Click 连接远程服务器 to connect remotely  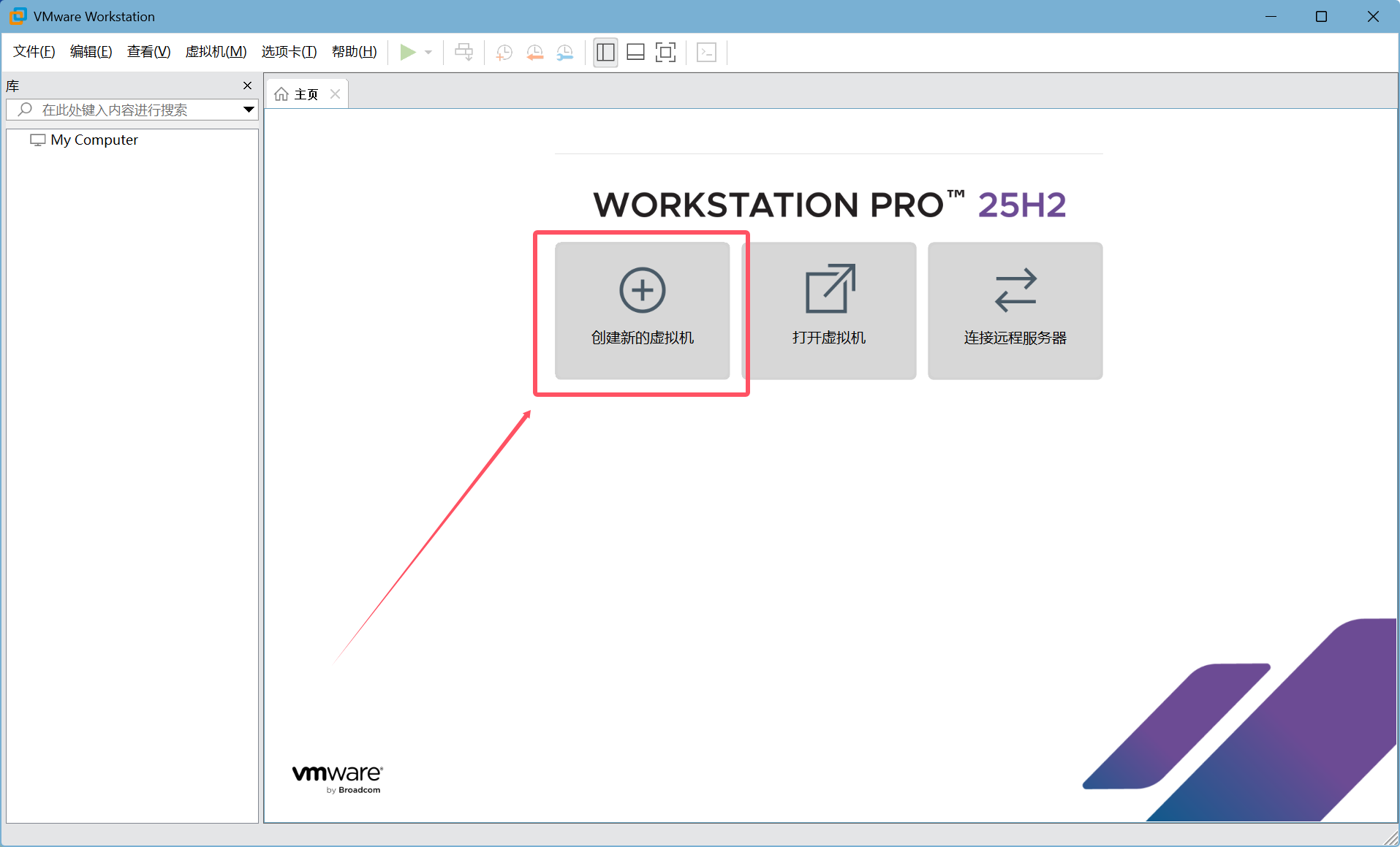pos(1015,311)
